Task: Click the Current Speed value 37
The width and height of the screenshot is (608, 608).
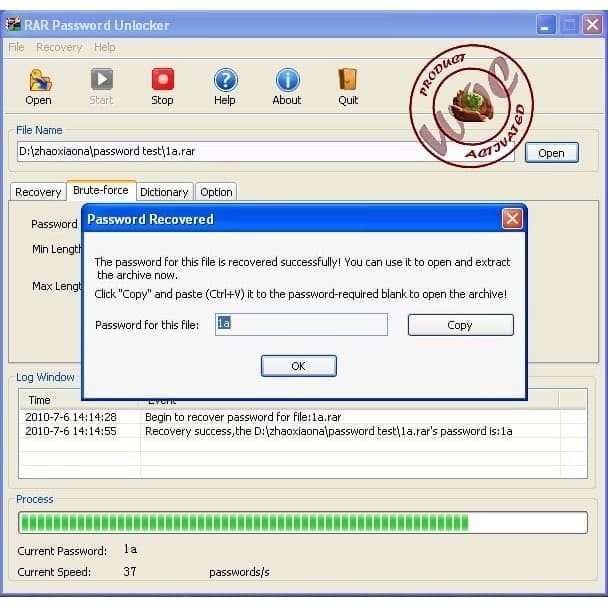Action: [x=130, y=571]
